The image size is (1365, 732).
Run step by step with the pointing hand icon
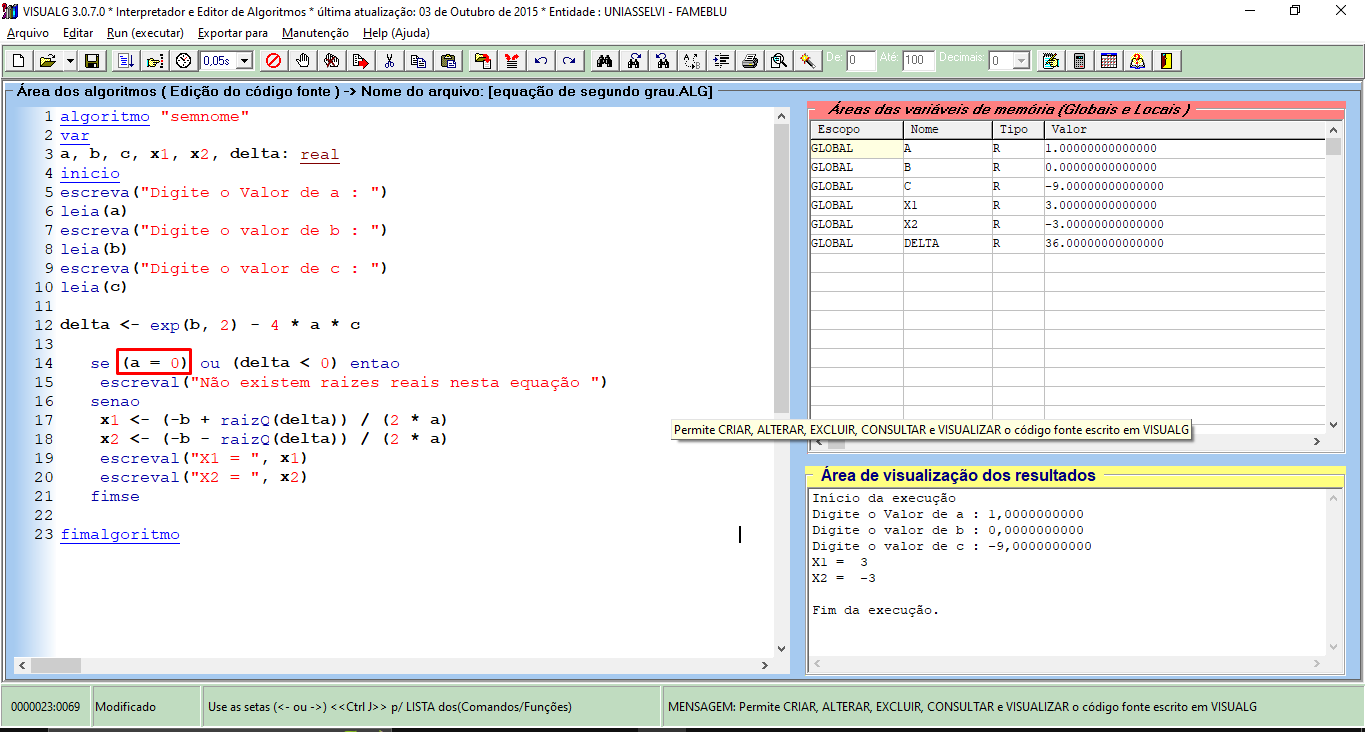pos(154,61)
